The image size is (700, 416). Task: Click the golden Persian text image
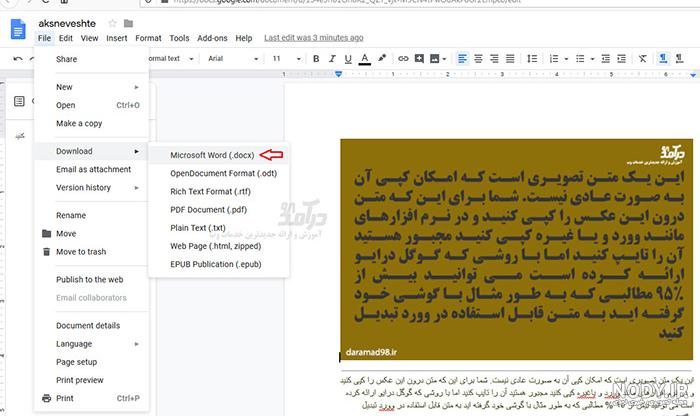pos(517,250)
